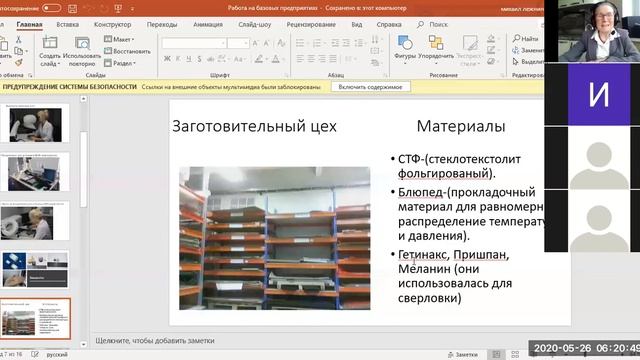This screenshot has height=360, width=640.
Task: Click the Поиск search box
Action: (433, 24)
